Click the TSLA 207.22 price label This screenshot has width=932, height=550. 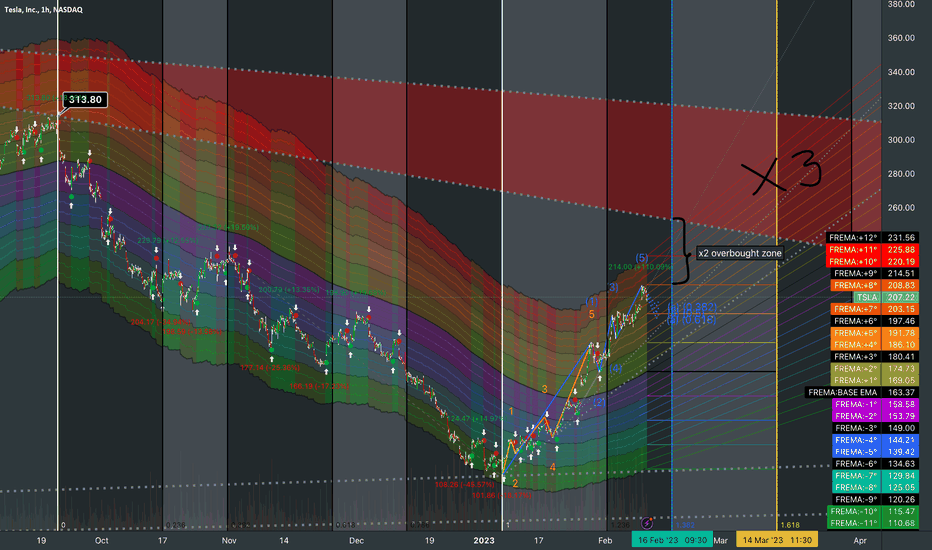point(886,297)
